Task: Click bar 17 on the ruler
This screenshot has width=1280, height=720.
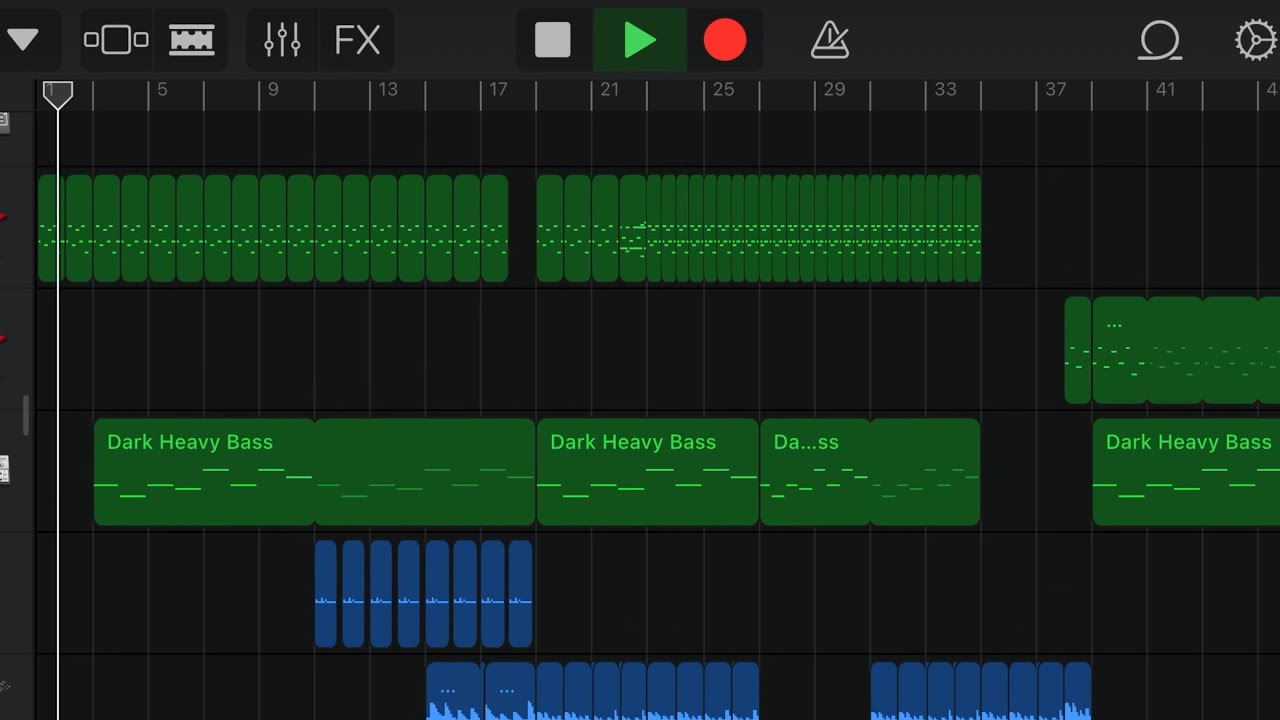Action: click(x=498, y=90)
